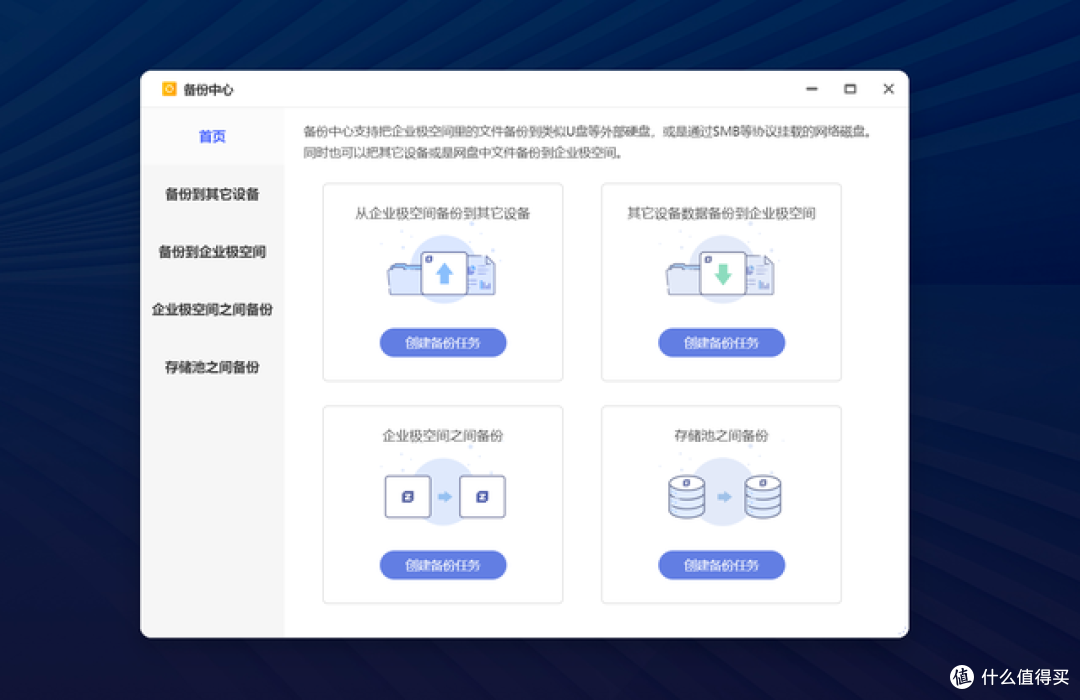The image size is (1080, 700).
Task: Go to 企业极空间之间备份 in sidebar
Action: click(212, 309)
